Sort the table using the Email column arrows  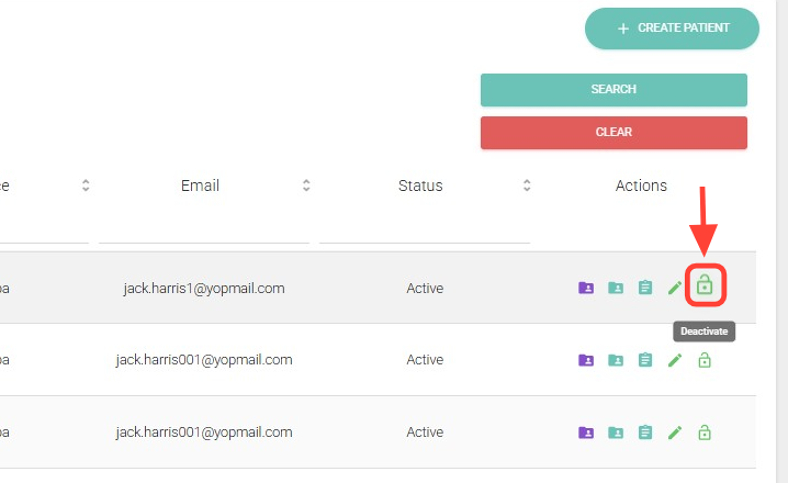tap(306, 185)
